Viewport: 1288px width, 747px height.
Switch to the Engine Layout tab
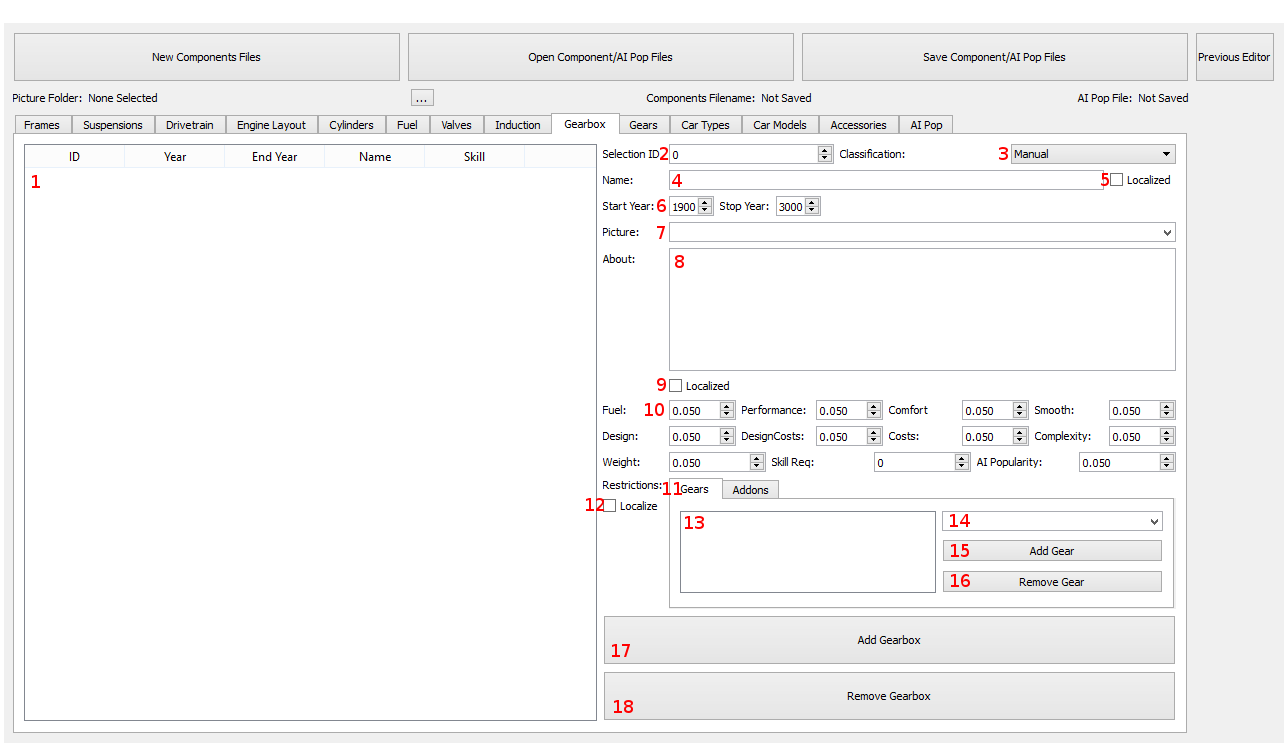coord(271,125)
